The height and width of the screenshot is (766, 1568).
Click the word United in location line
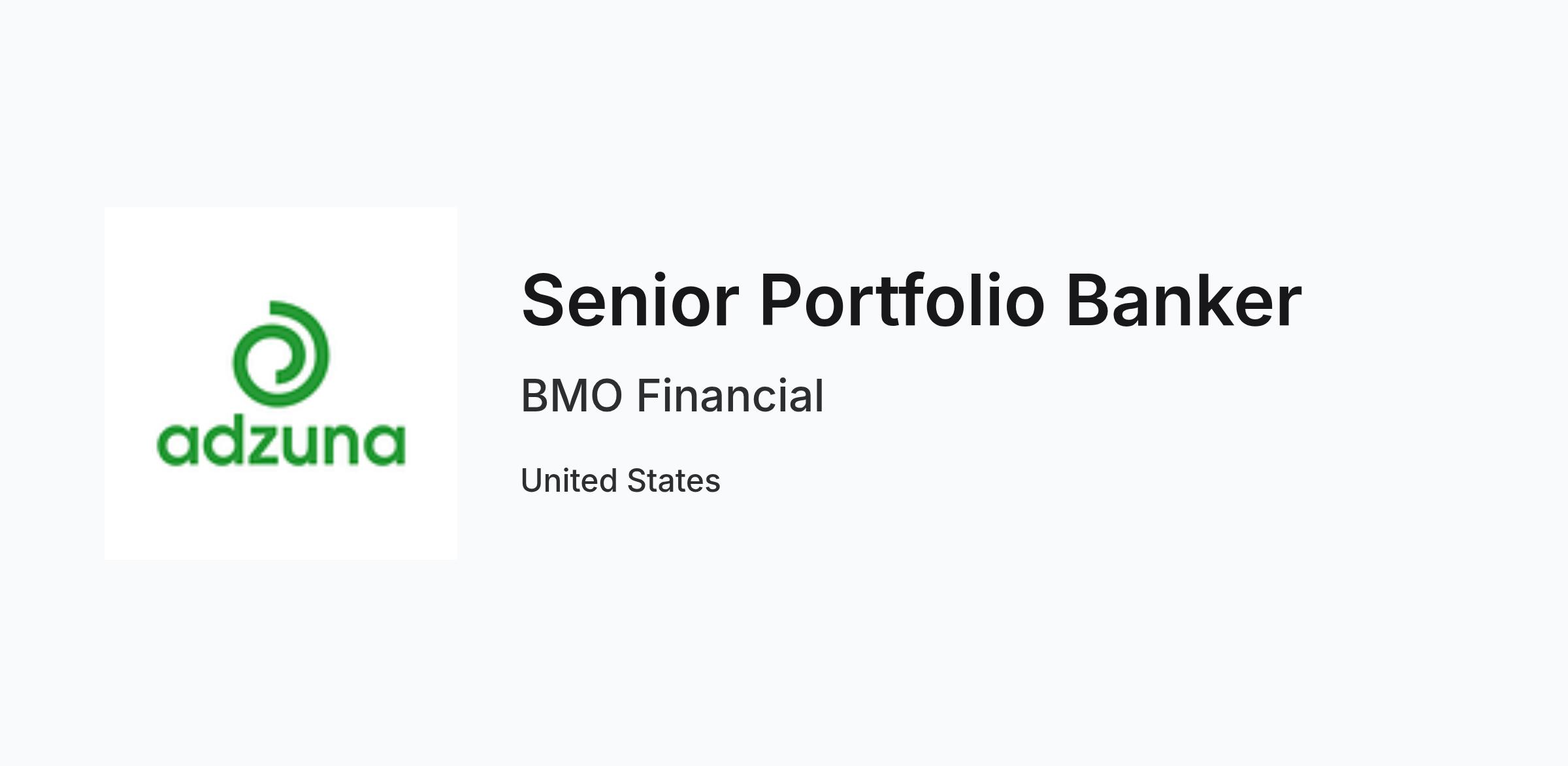(x=569, y=481)
